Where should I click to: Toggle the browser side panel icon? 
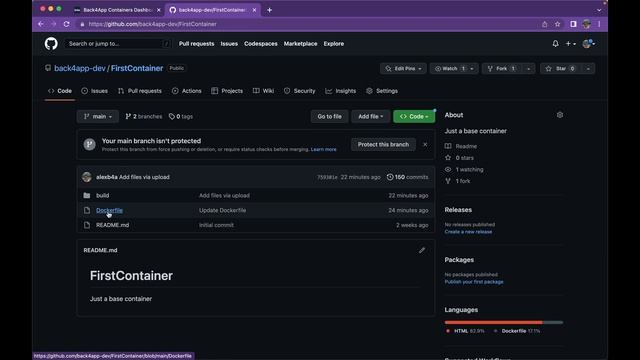tap(573, 24)
